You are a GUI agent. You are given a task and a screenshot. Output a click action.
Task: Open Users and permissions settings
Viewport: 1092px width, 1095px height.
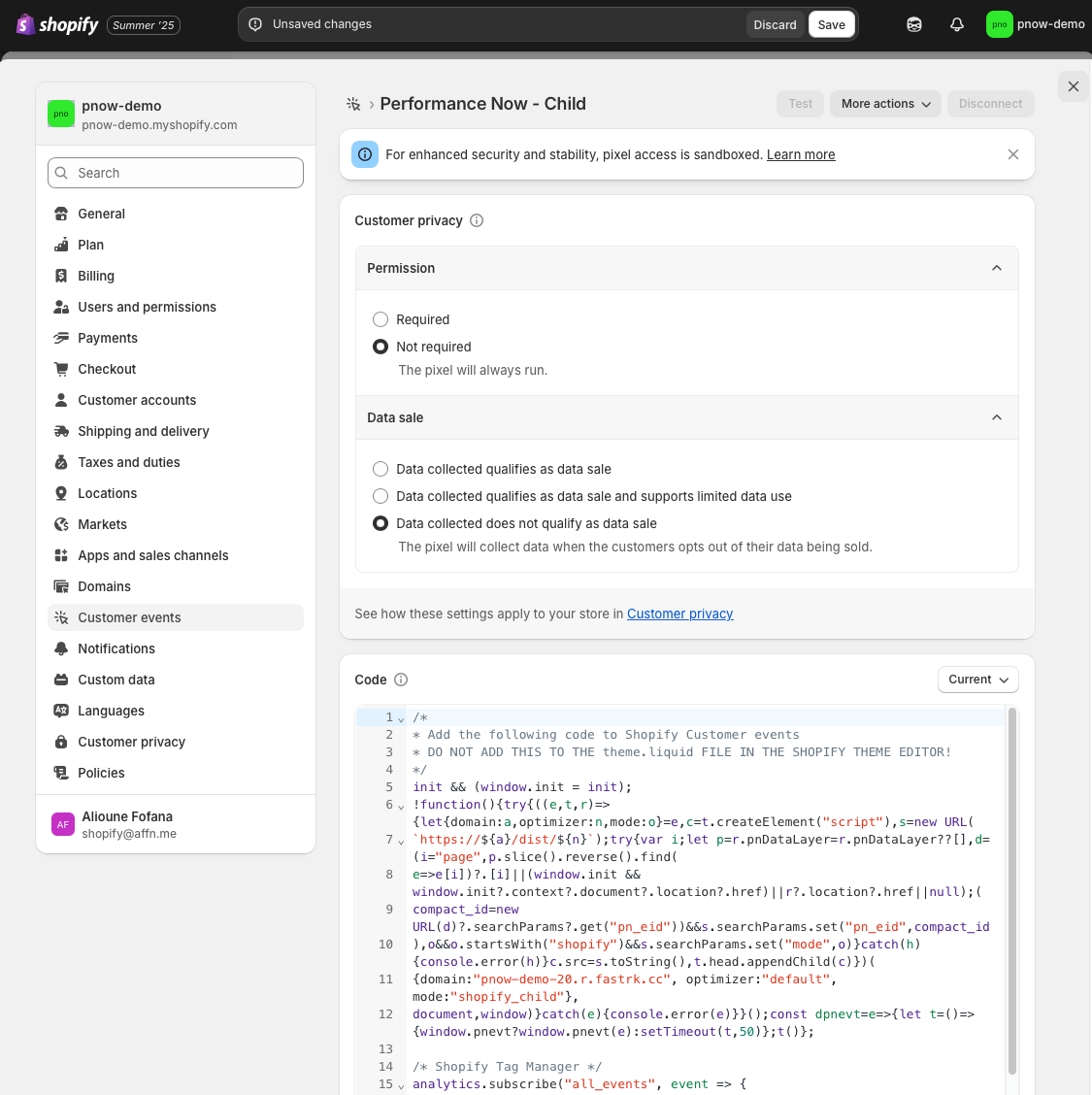point(176,308)
